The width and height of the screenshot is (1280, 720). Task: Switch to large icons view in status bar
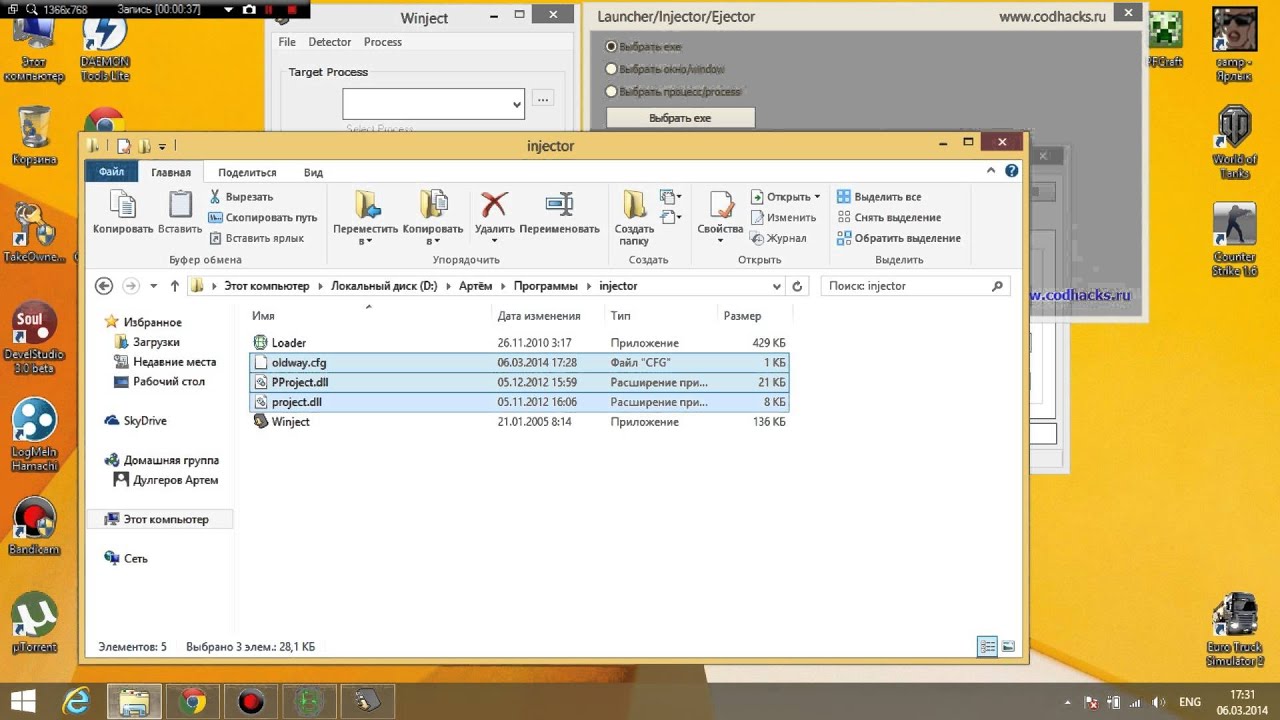point(1008,647)
